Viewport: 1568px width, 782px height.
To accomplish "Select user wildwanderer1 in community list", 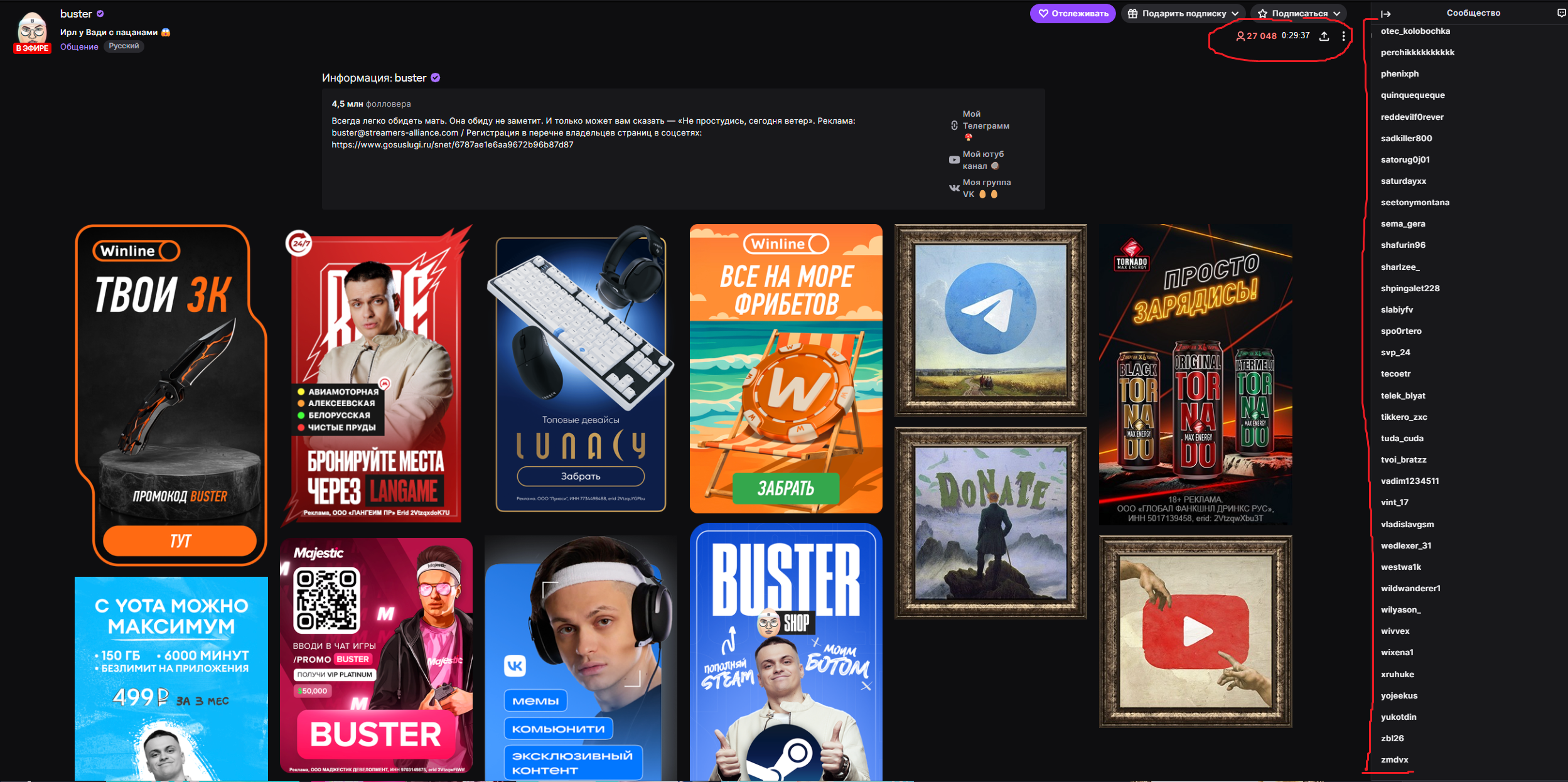I will tap(1410, 588).
